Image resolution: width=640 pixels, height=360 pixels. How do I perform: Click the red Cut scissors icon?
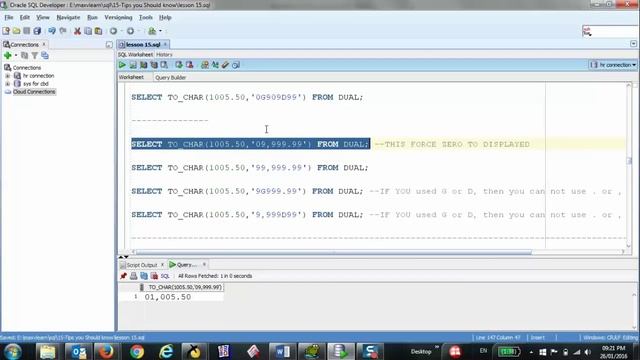pyautogui.click(x=77, y=31)
